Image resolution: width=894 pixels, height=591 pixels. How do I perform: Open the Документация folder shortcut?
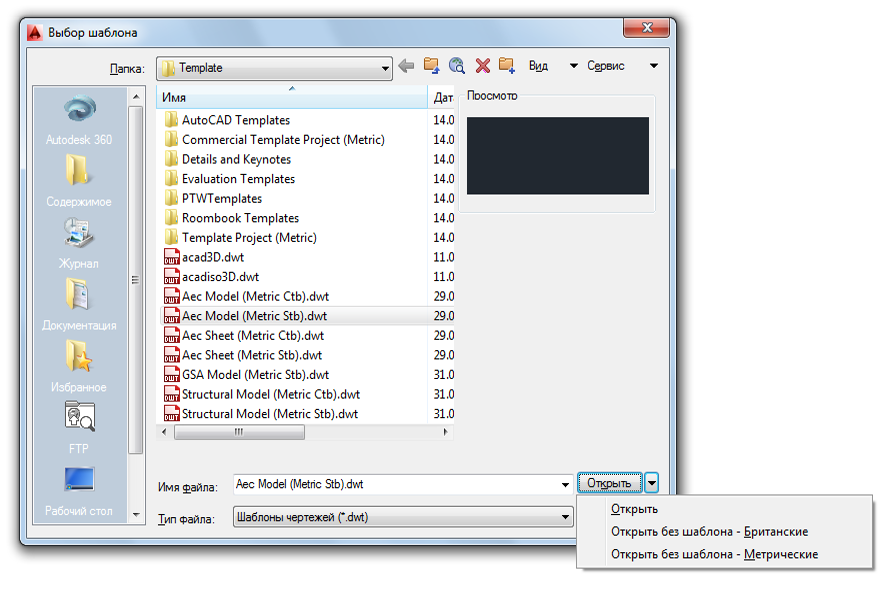(79, 305)
